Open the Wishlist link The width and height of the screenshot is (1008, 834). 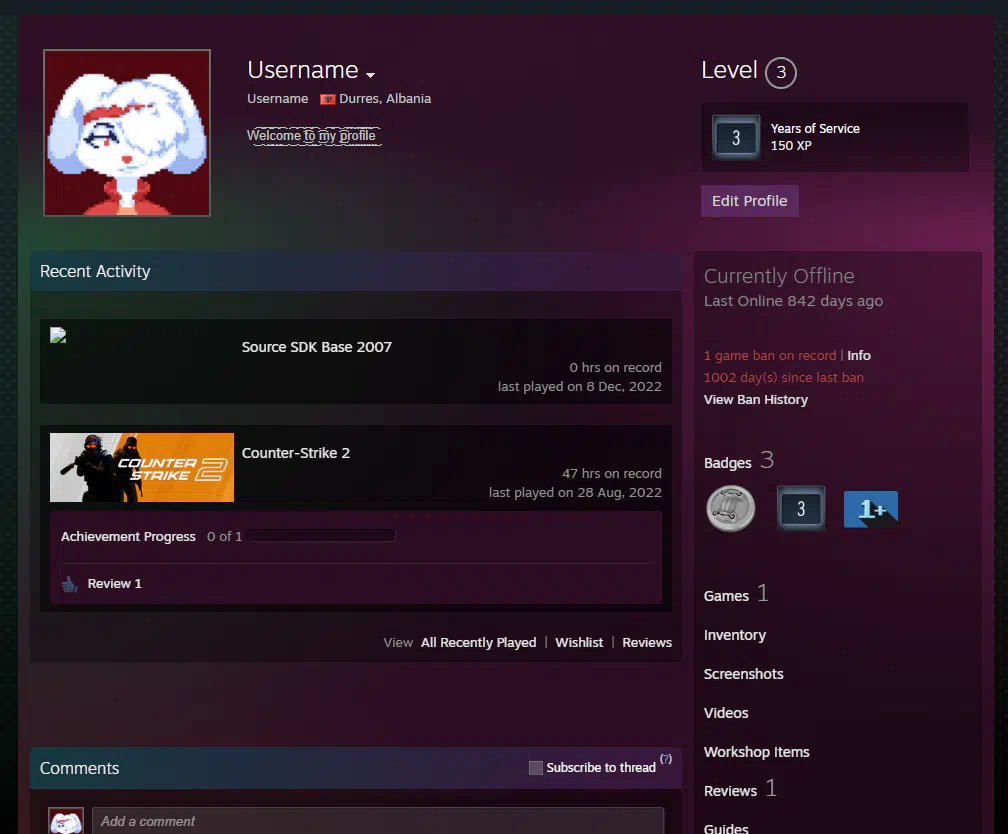[579, 642]
